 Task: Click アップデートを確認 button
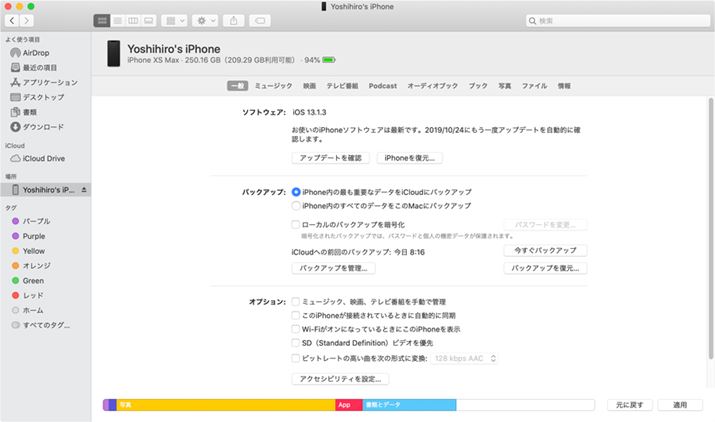(331, 158)
